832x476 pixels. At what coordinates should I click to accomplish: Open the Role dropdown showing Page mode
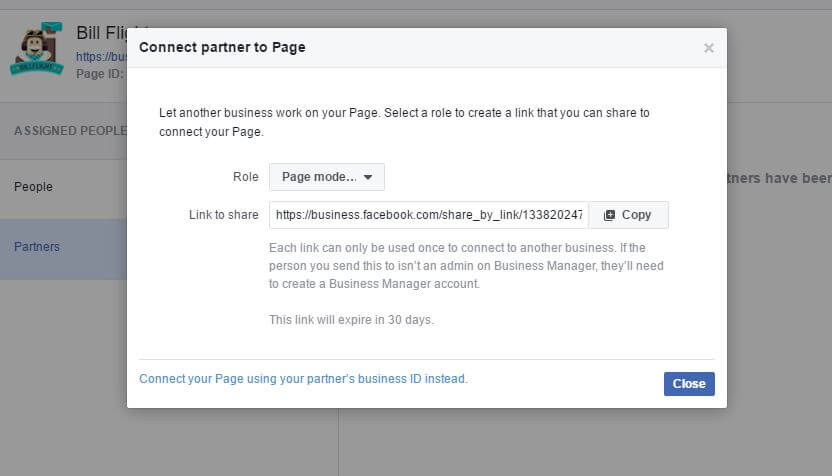click(327, 177)
